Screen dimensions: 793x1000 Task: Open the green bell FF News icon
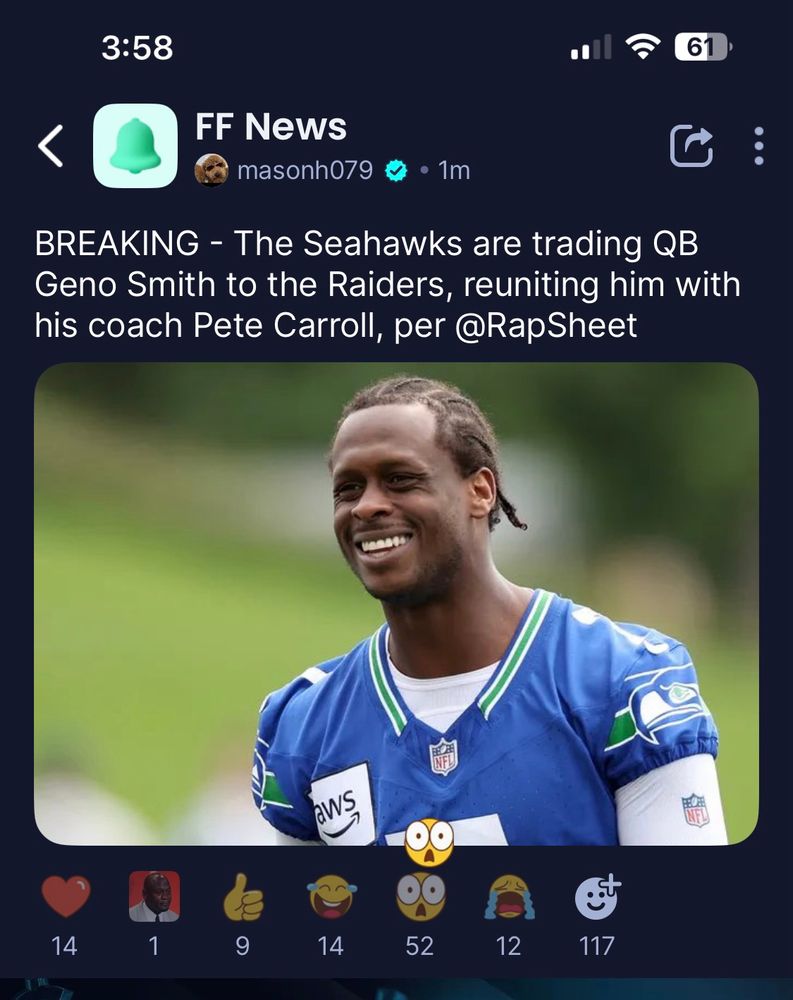tap(135, 145)
